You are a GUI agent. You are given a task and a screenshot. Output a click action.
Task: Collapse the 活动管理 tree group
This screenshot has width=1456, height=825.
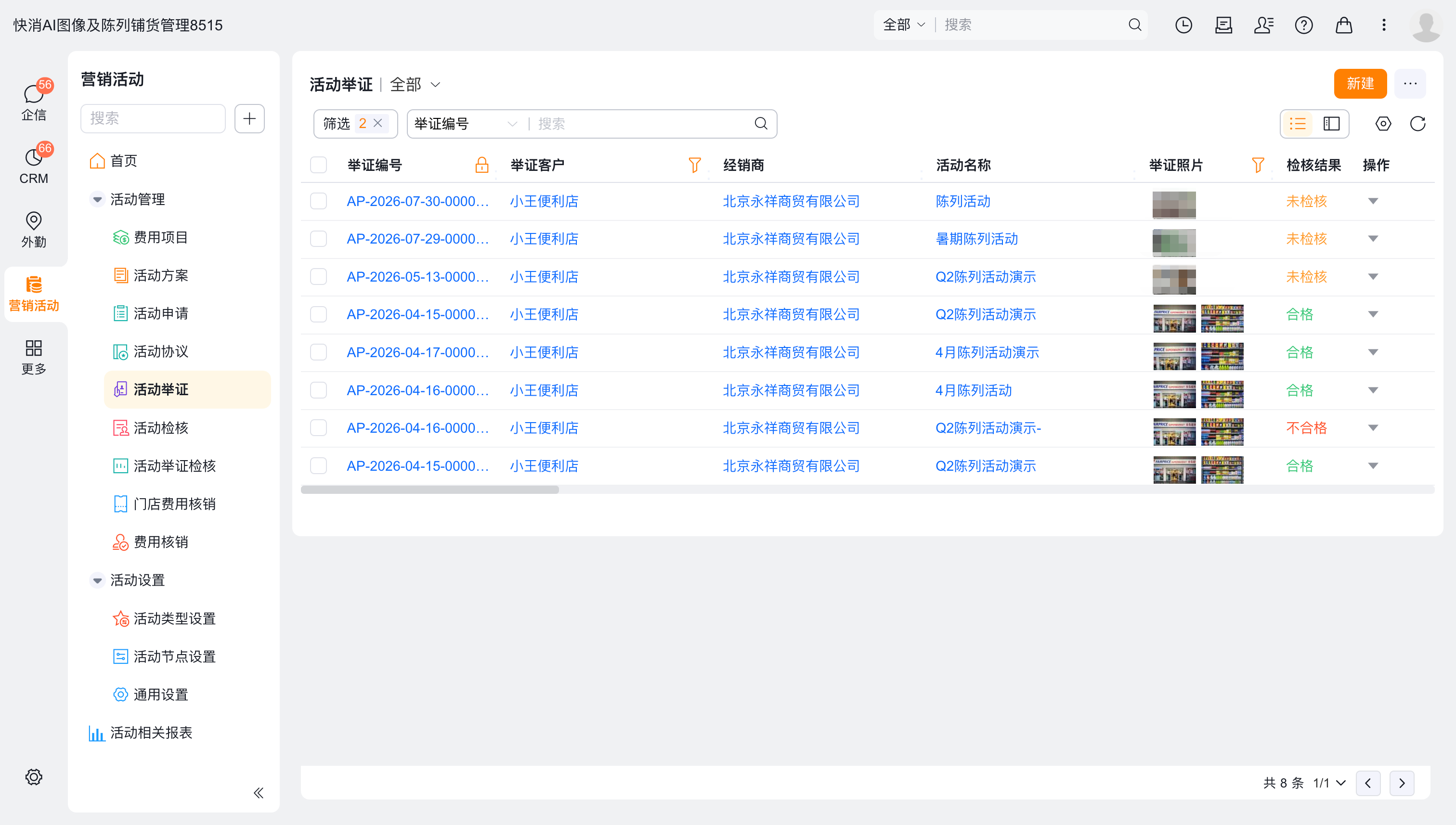point(97,199)
